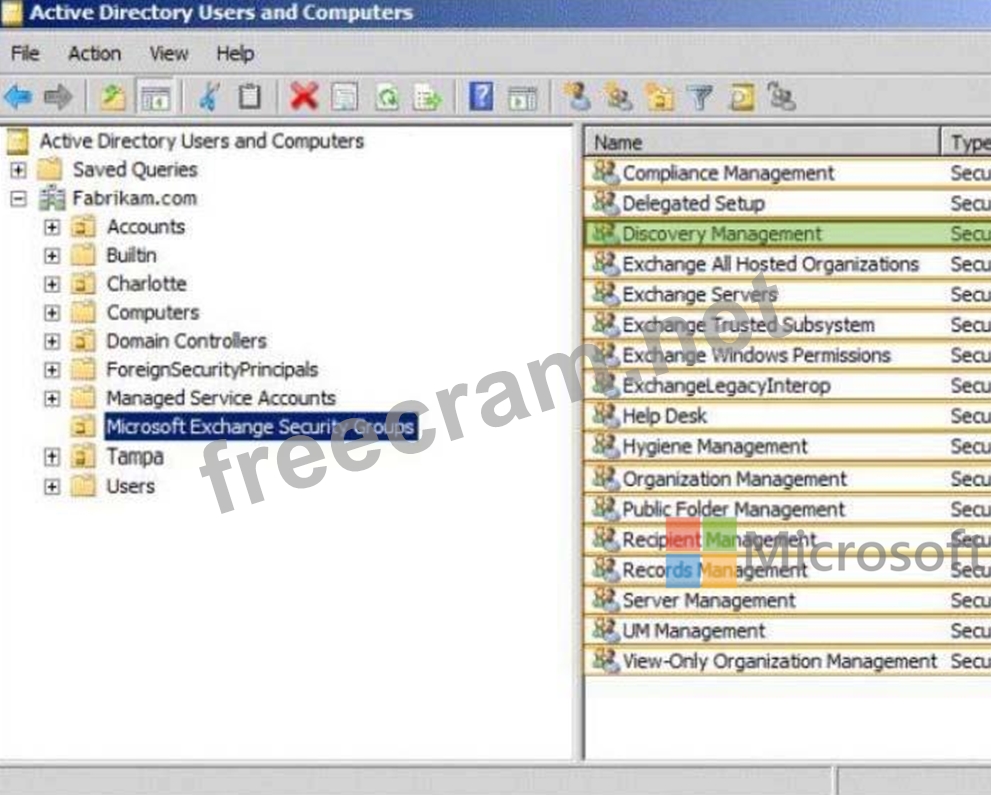This screenshot has height=795, width=991.
Task: Export the list with the toolbar icon
Action: point(428,97)
